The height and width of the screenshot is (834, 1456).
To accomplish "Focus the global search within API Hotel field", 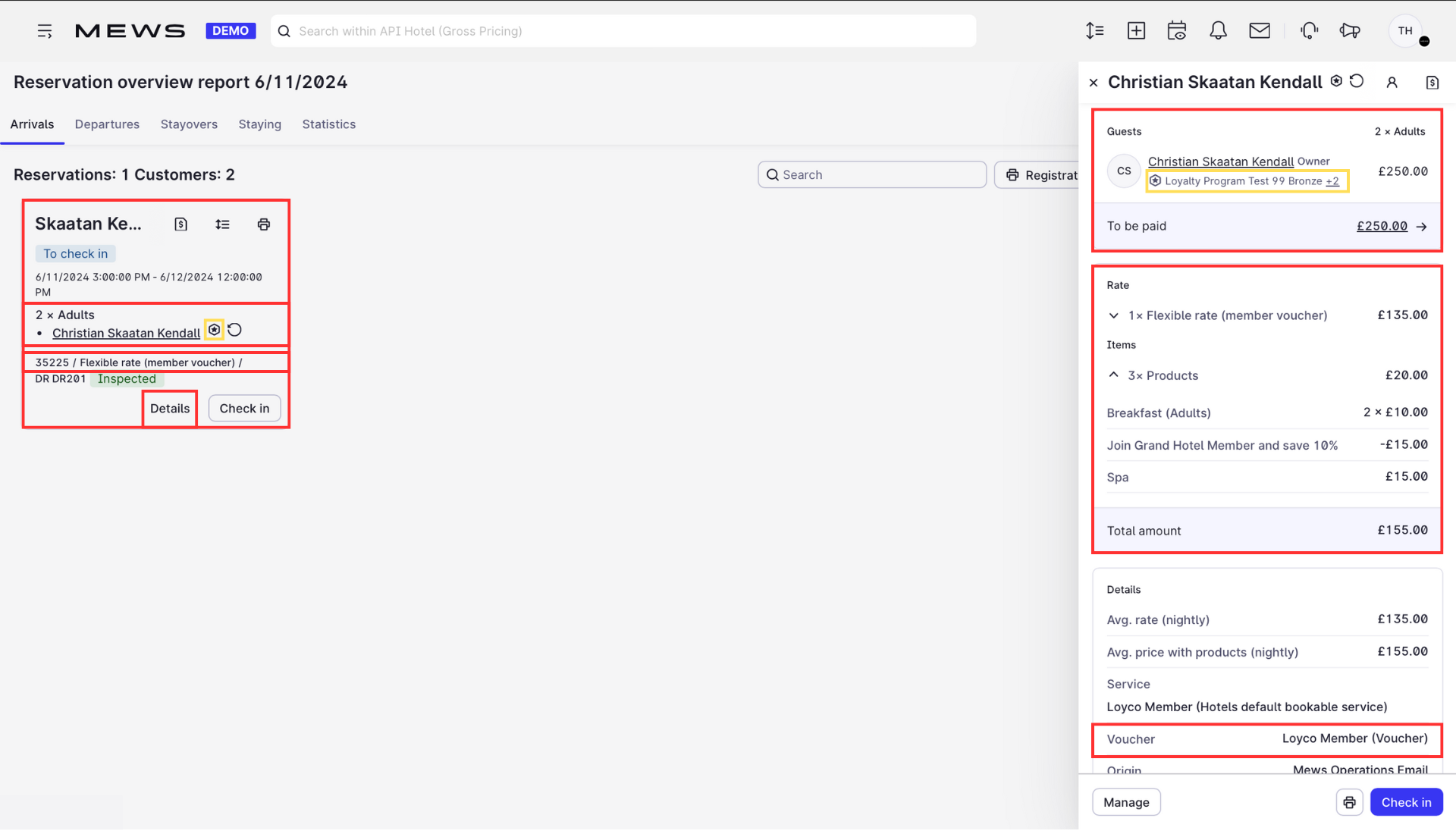I will coord(623,31).
